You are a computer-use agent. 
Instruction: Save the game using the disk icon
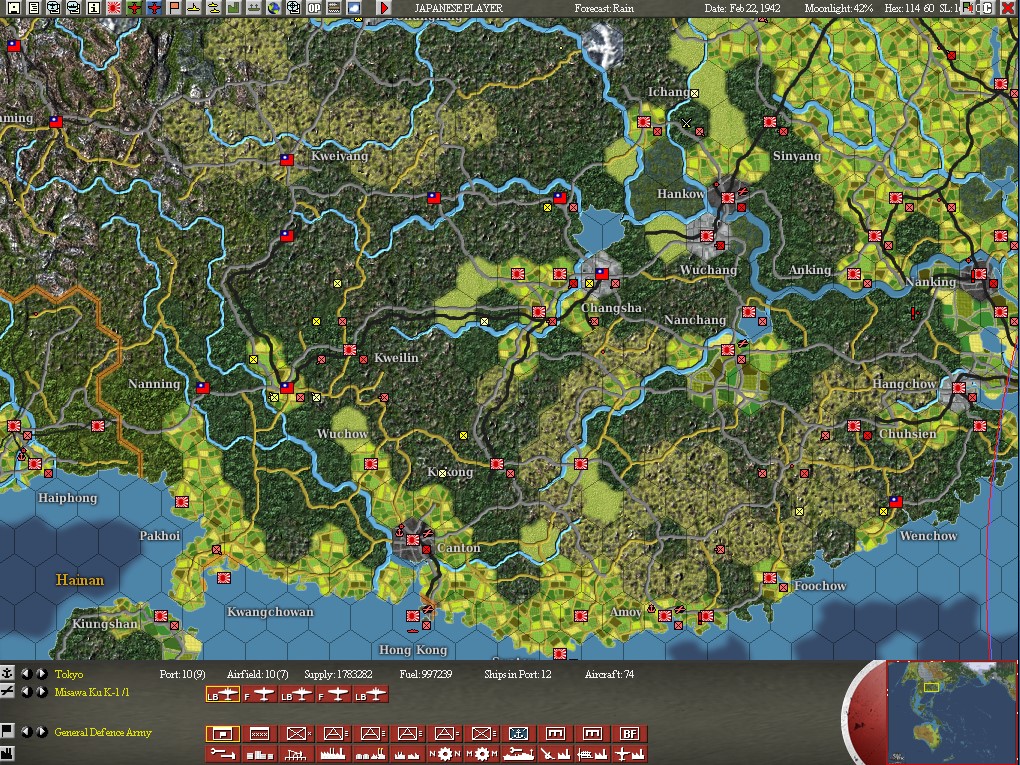click(14, 8)
